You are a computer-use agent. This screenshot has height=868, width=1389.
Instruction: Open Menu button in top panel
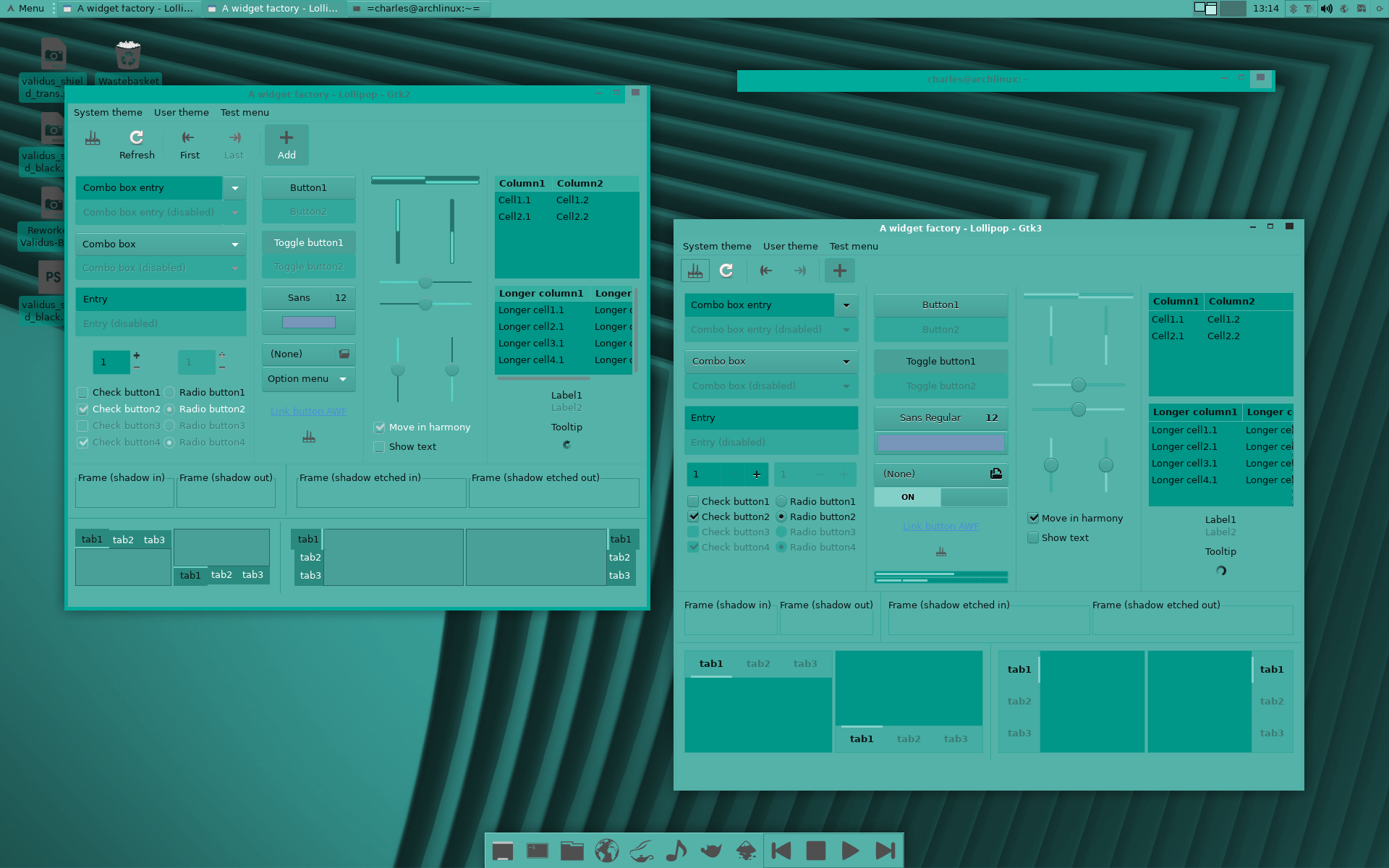click(25, 9)
